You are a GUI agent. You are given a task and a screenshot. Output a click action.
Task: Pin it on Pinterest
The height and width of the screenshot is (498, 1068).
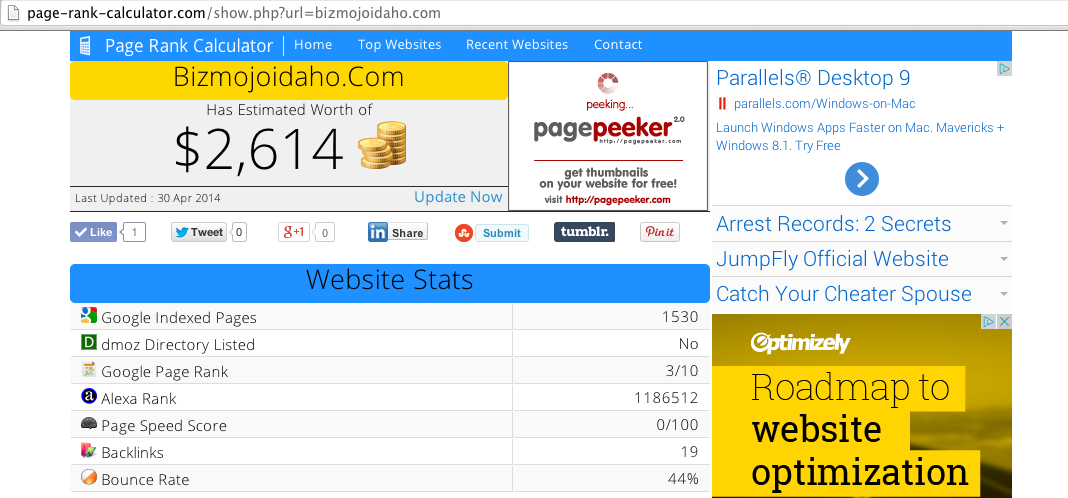point(660,232)
